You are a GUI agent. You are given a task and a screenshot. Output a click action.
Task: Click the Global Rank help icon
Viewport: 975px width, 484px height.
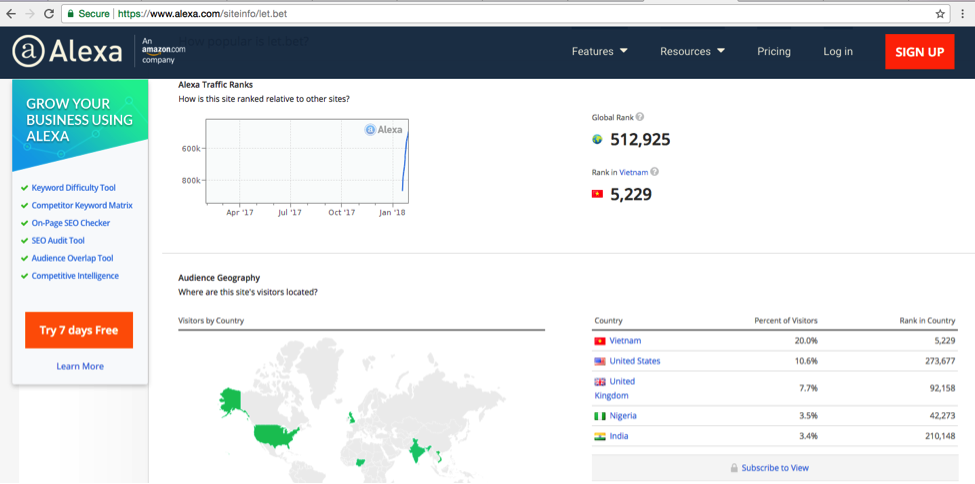pyautogui.click(x=640, y=117)
